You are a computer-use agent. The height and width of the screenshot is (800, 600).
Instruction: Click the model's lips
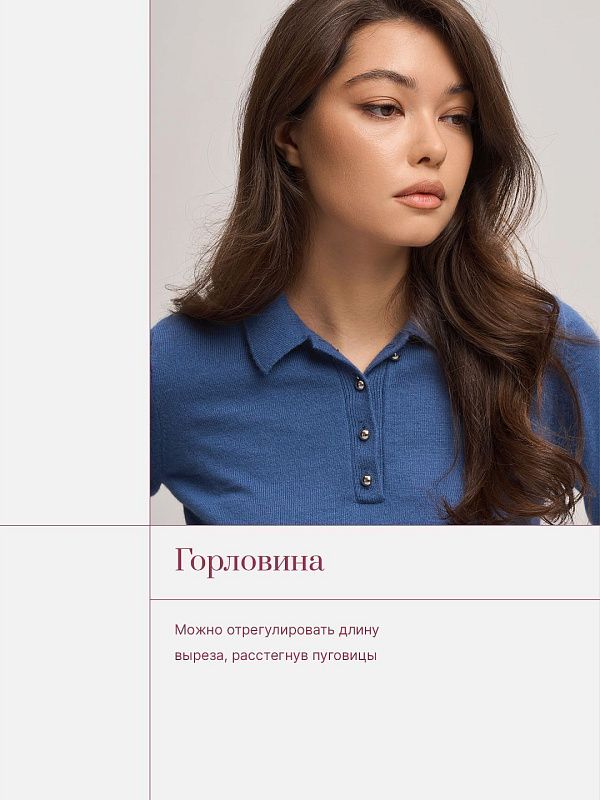419,195
